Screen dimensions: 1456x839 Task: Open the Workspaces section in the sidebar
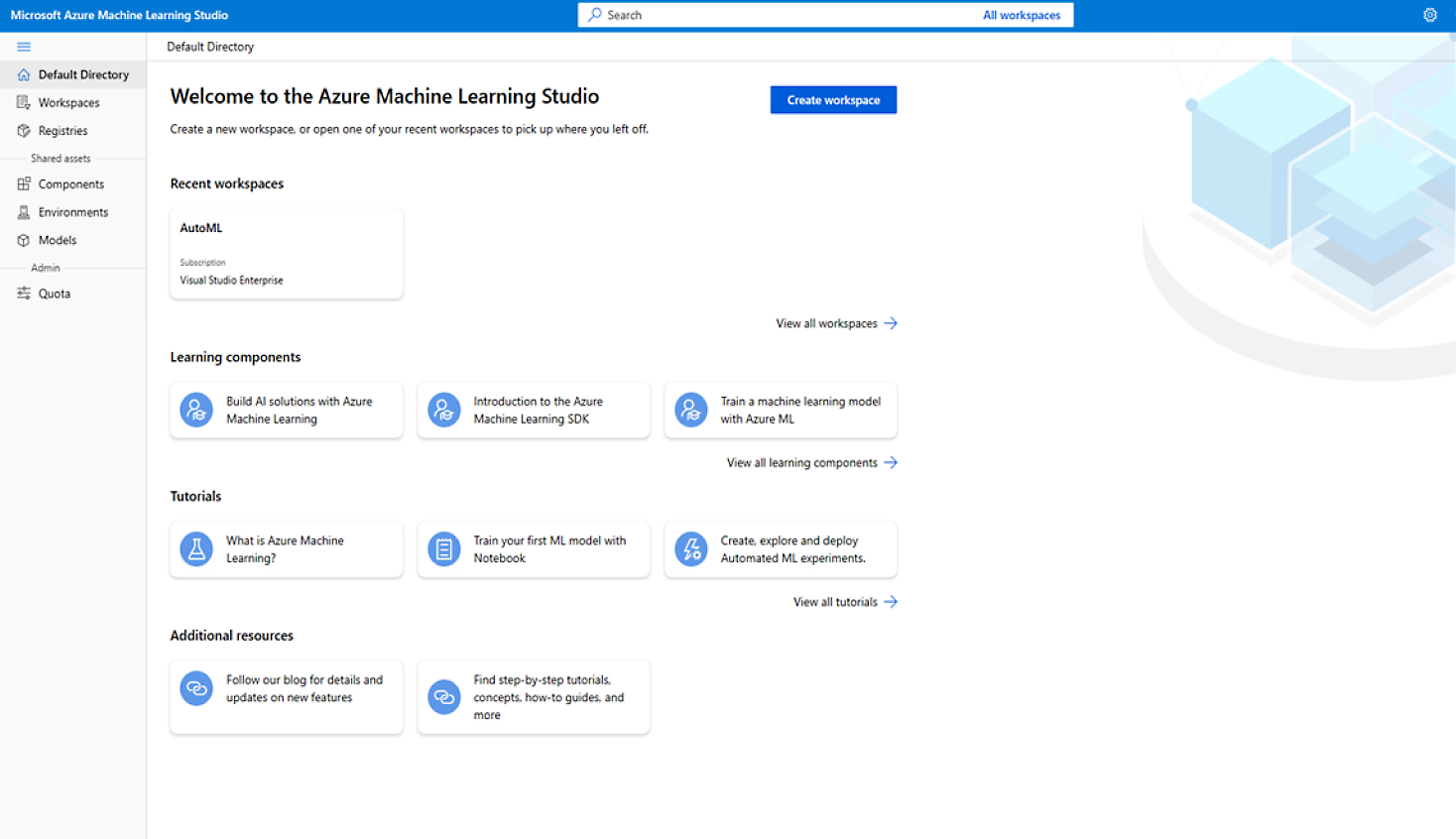[x=67, y=102]
